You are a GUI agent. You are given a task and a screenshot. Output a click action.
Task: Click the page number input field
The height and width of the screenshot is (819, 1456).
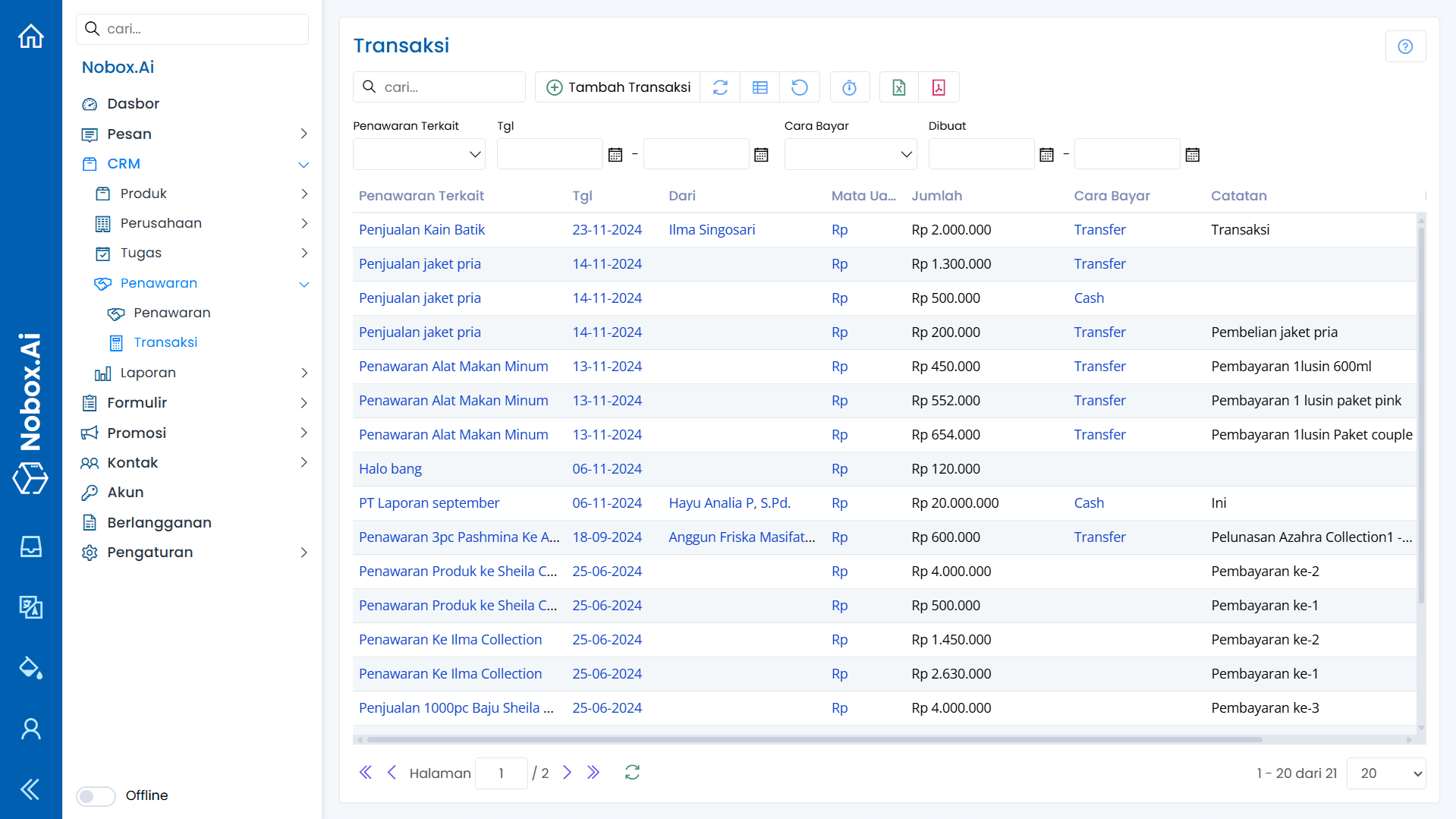pyautogui.click(x=501, y=773)
